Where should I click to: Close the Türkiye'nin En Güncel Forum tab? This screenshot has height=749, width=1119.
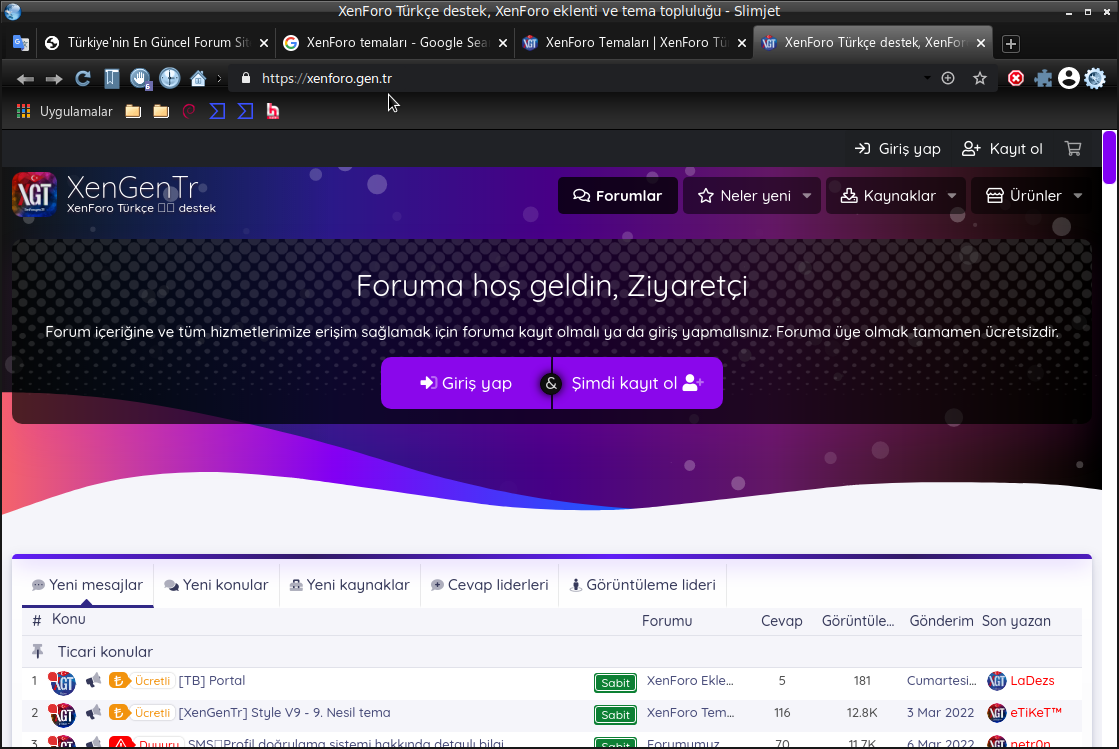(264, 43)
